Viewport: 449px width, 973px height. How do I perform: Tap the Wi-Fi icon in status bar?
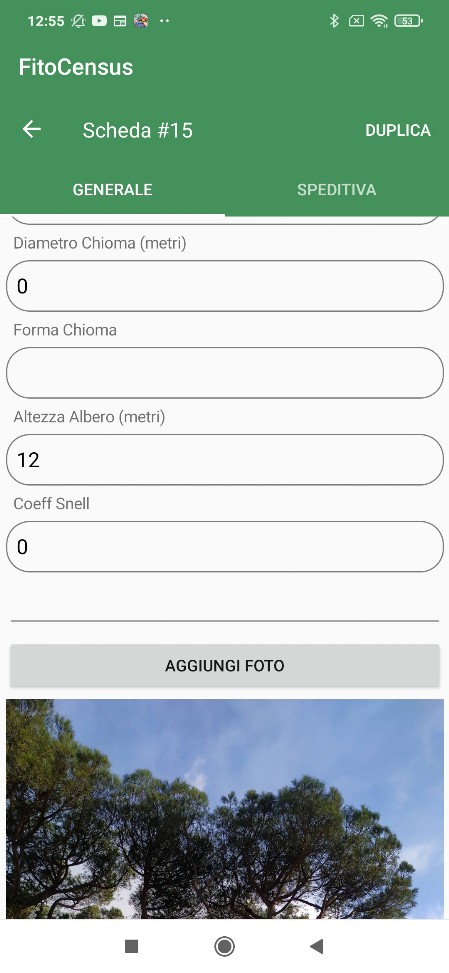[x=379, y=21]
